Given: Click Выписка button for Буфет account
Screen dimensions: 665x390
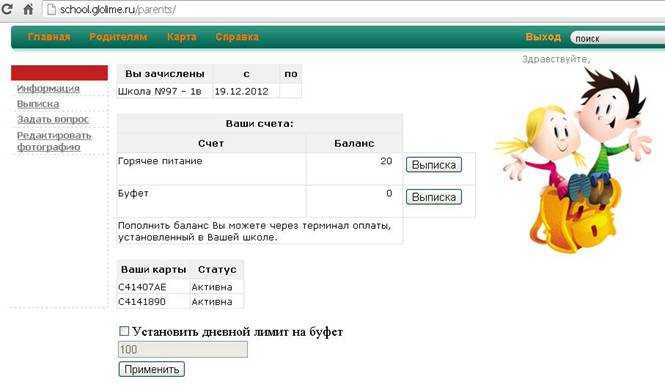Looking at the screenshot, I should [434, 197].
